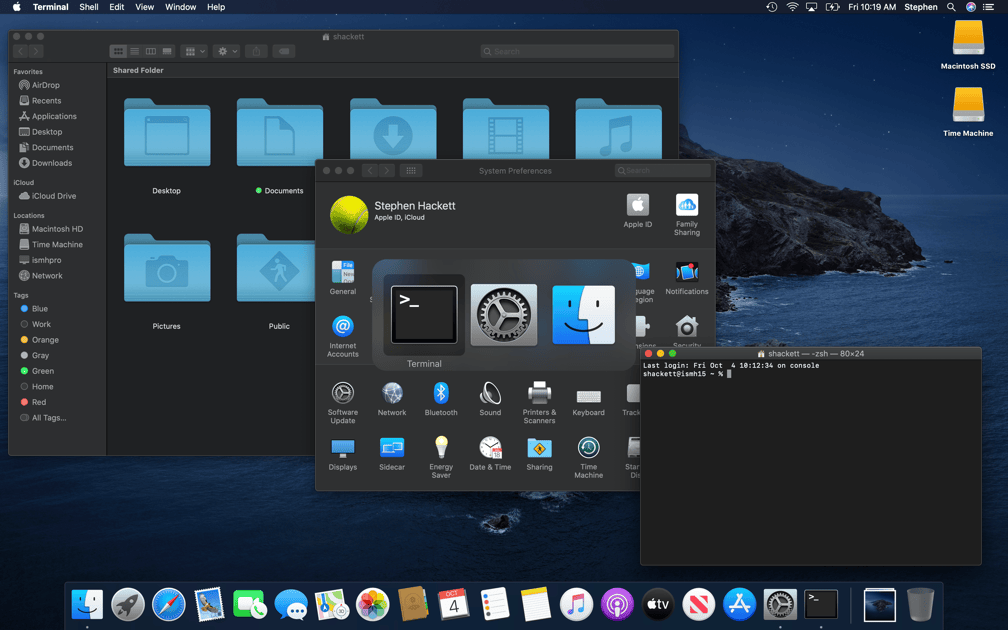Viewport: 1008px width, 630px height.
Task: Open the Window menu
Action: (x=181, y=7)
